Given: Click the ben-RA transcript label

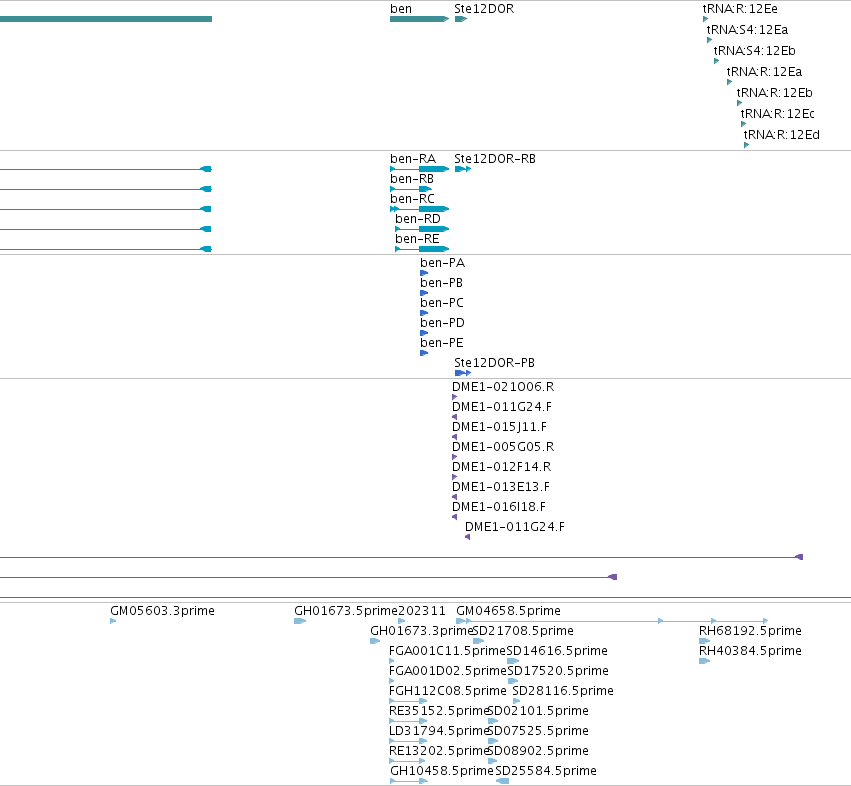Looking at the screenshot, I should 413,159.
